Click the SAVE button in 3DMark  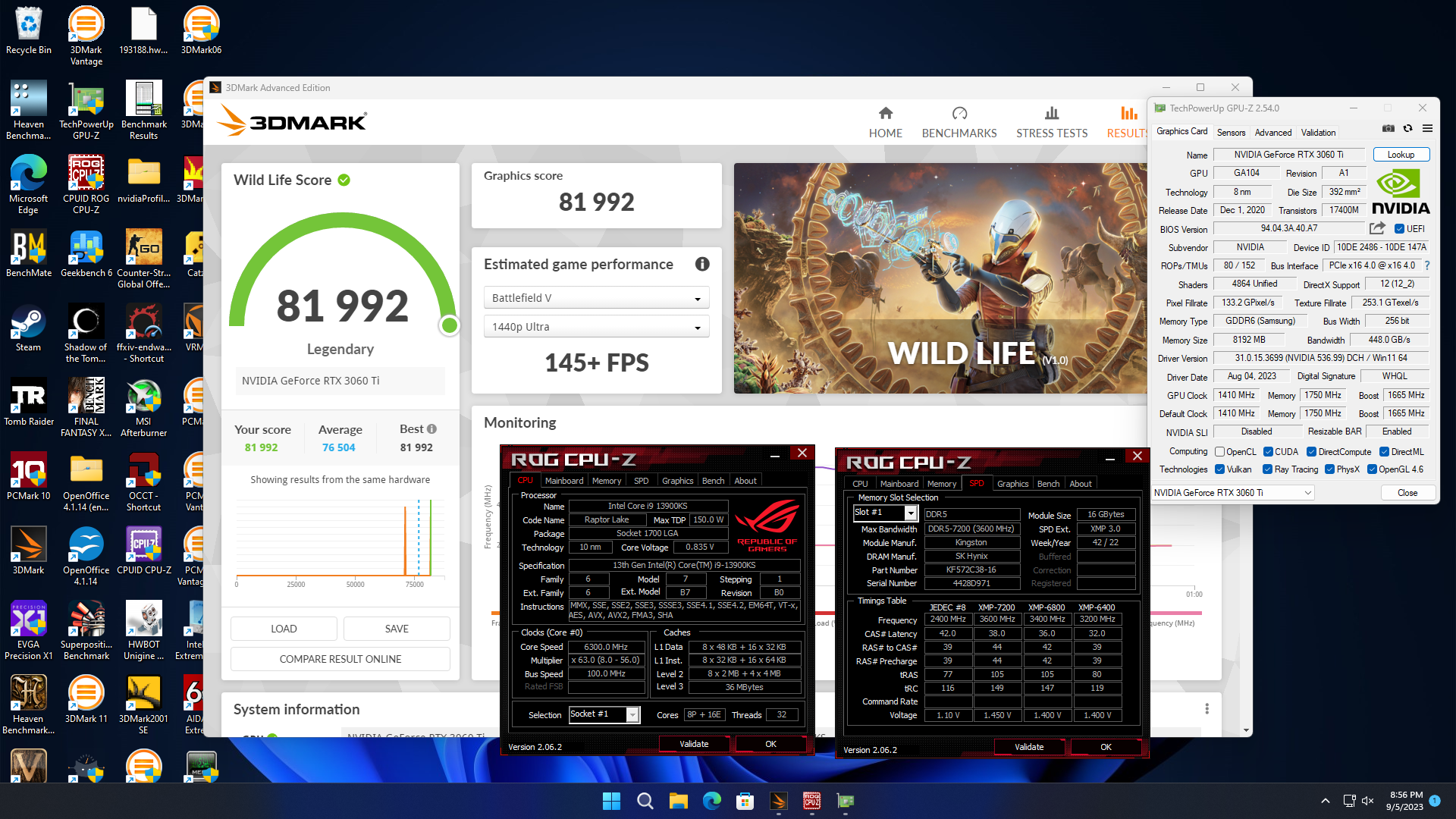[397, 629]
